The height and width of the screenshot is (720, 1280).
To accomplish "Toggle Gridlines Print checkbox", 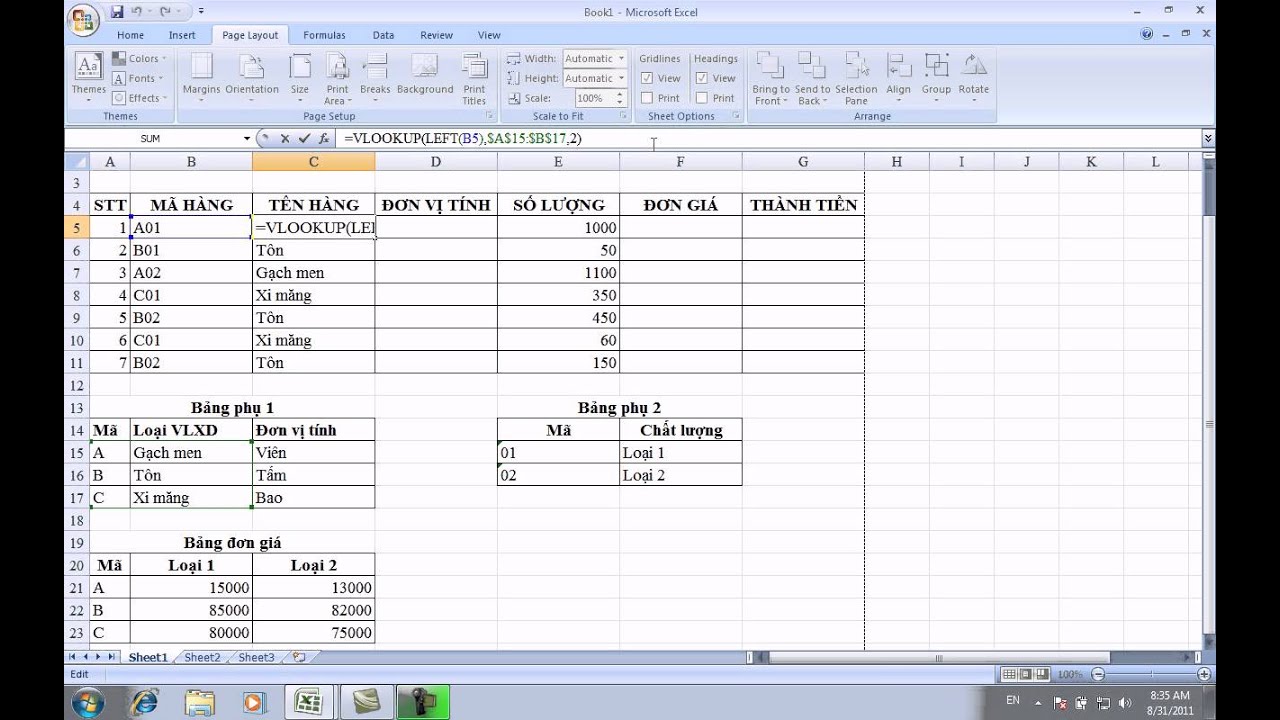I will pyautogui.click(x=647, y=98).
